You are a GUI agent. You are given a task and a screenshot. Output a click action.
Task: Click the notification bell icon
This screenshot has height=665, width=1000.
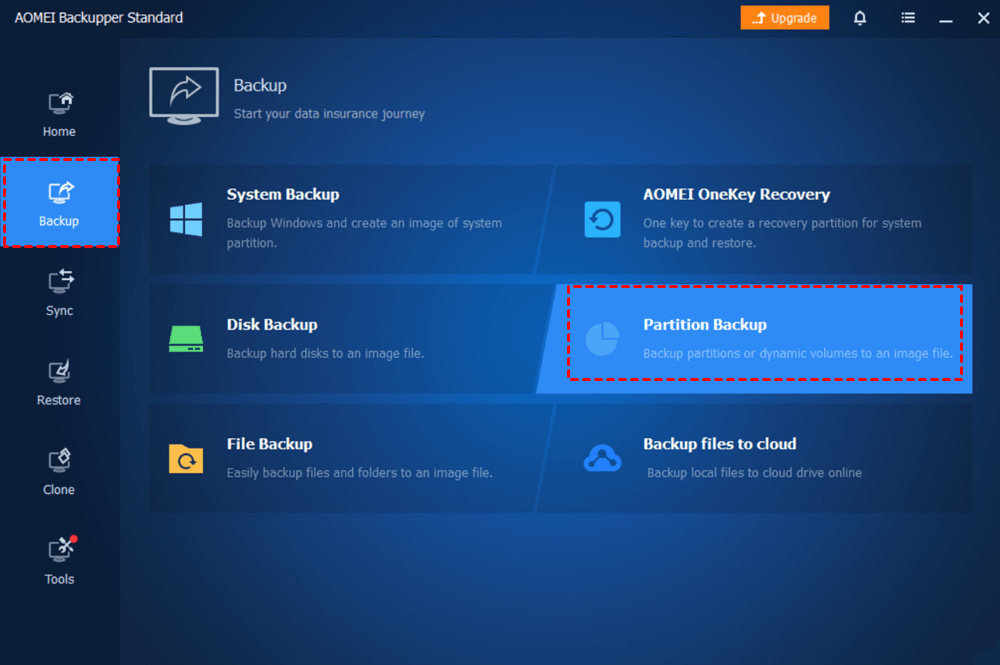pos(860,18)
